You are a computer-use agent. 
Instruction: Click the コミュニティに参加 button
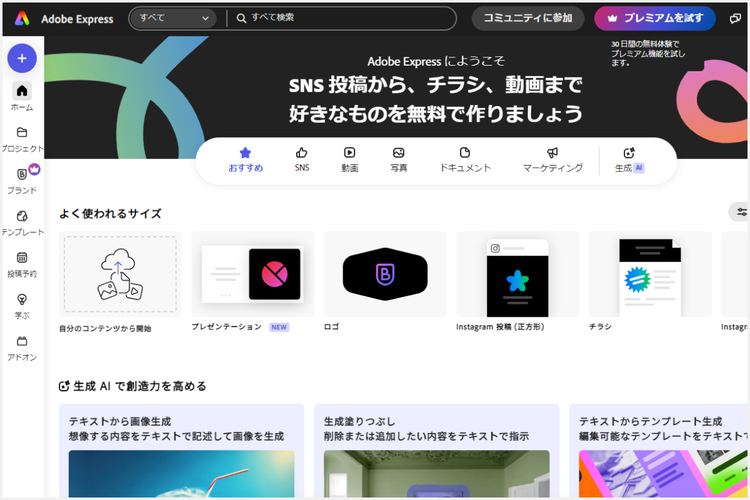tap(528, 18)
